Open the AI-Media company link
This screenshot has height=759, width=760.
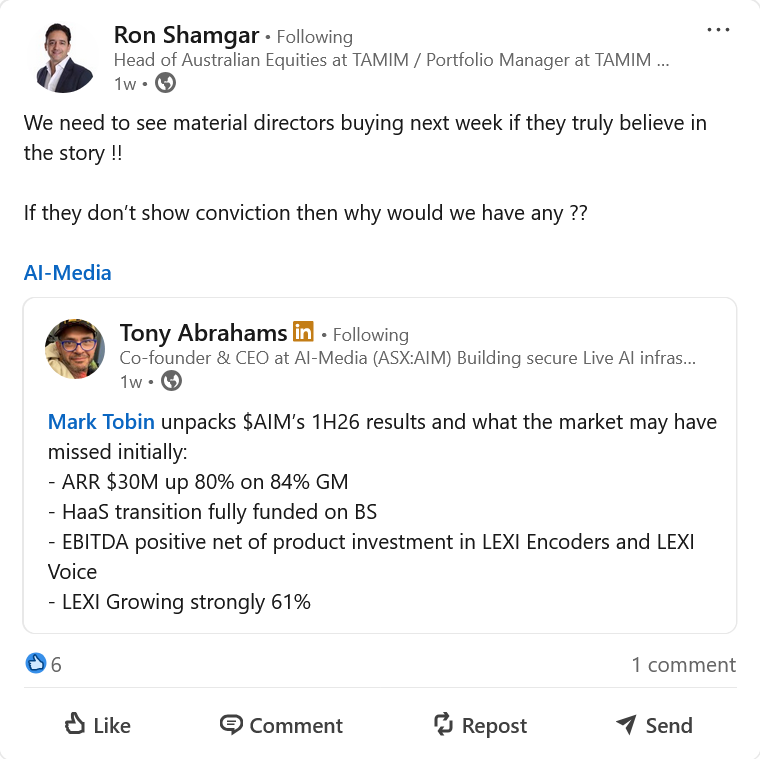68,272
